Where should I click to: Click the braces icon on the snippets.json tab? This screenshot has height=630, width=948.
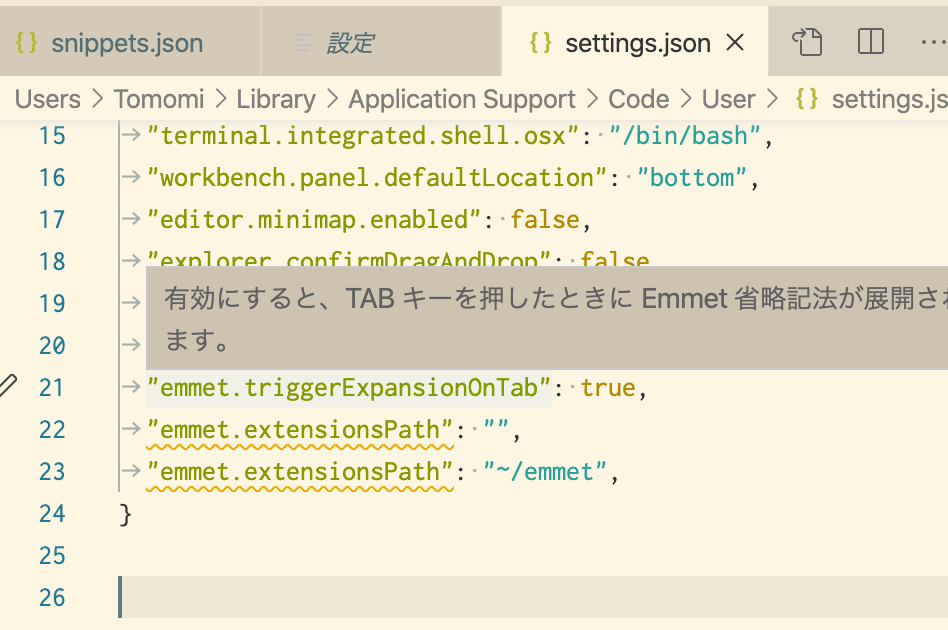(27, 43)
